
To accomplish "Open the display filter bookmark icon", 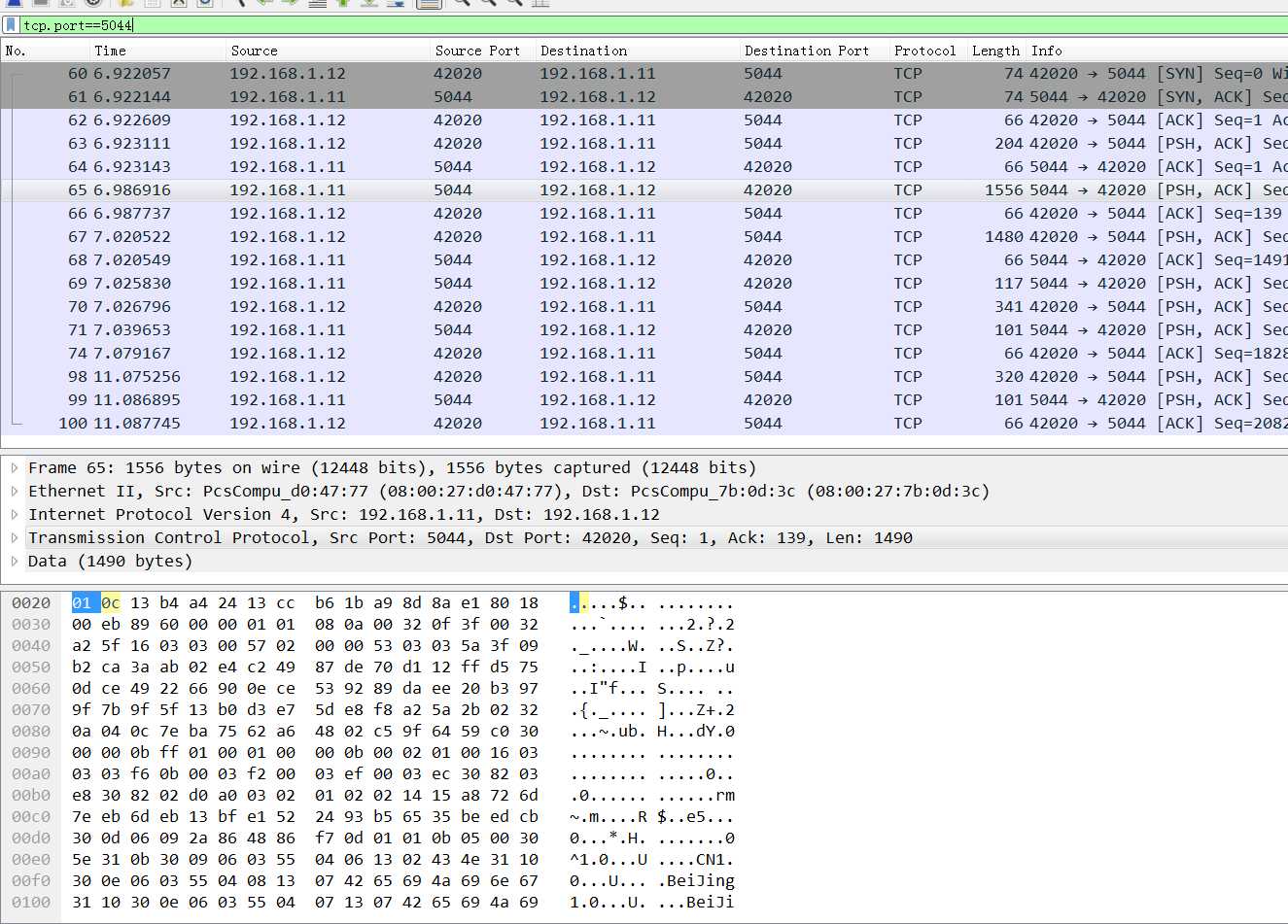I will [11, 25].
